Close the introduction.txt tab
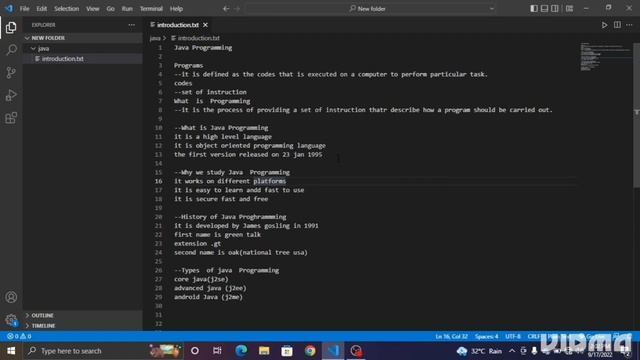Screen dimensions: 640x360 tap(205, 25)
